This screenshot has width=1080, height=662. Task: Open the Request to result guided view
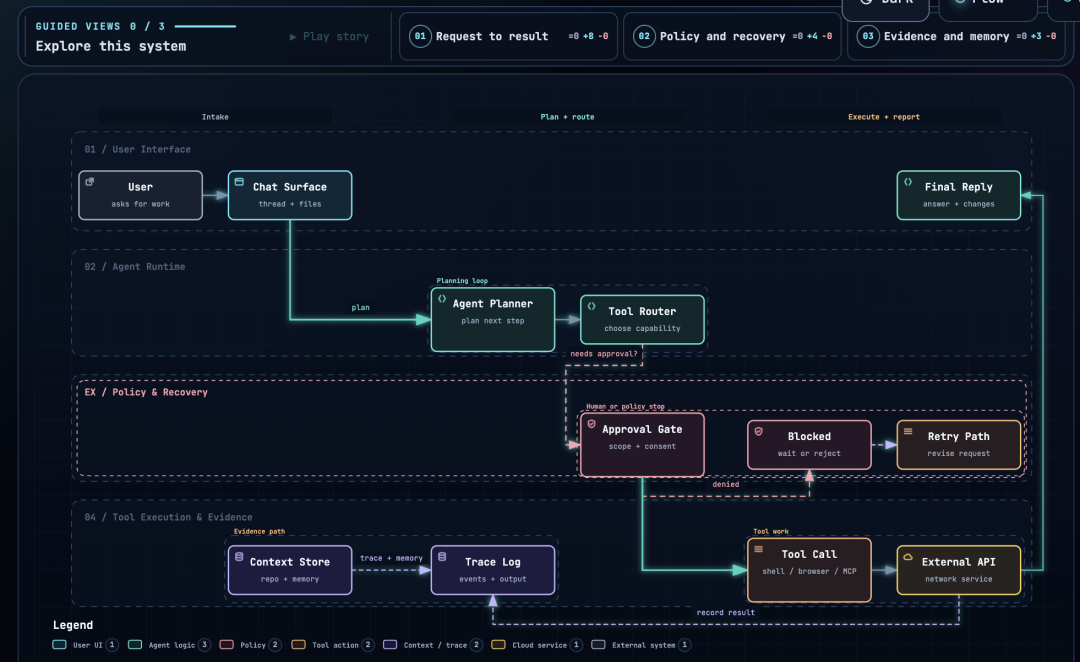508,37
